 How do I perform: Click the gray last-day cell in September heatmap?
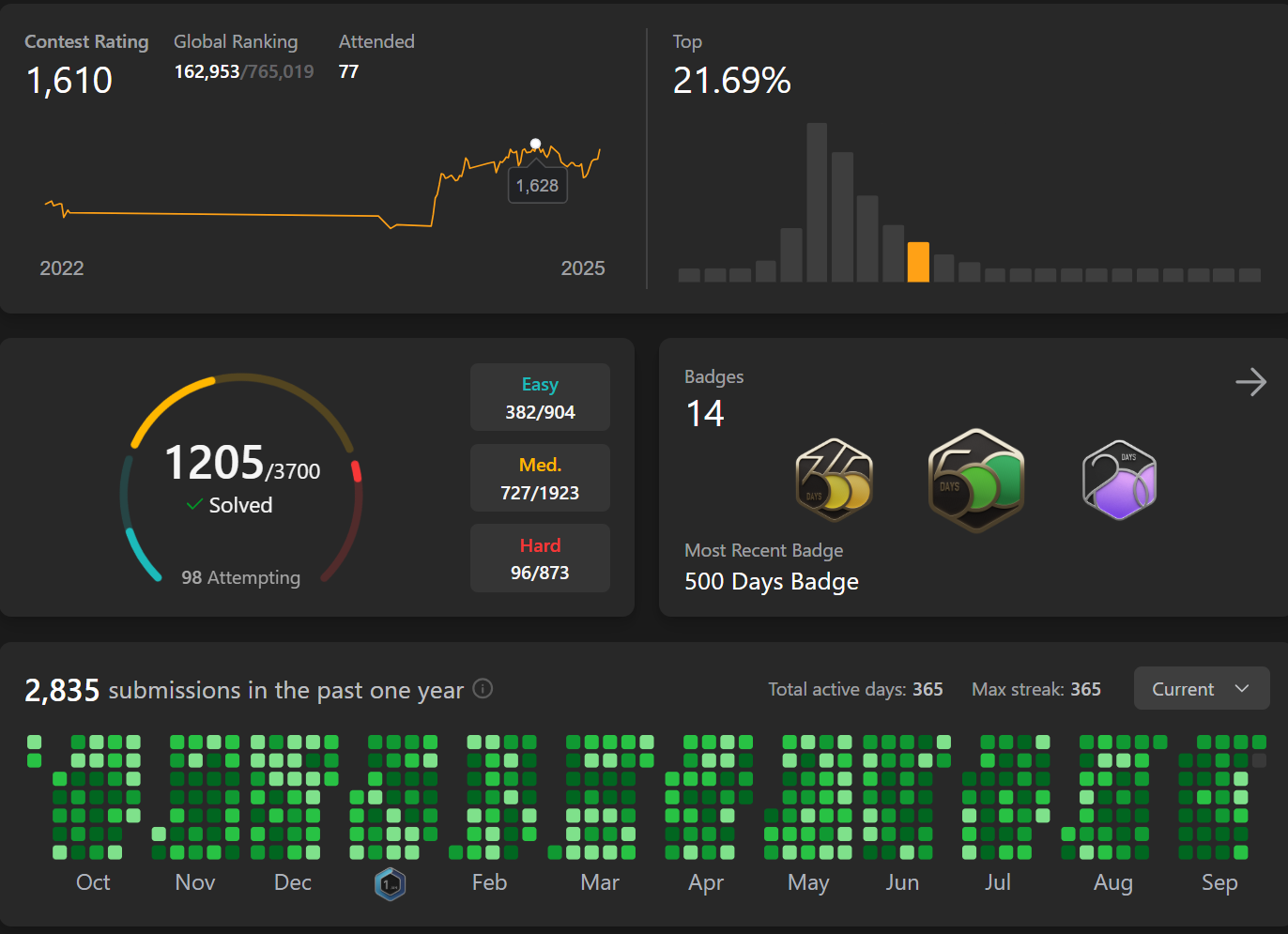1259,760
